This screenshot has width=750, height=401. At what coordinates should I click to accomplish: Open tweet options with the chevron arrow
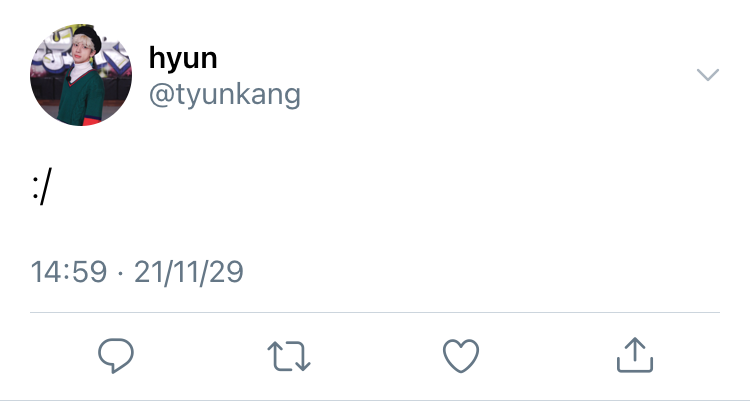pyautogui.click(x=707, y=75)
